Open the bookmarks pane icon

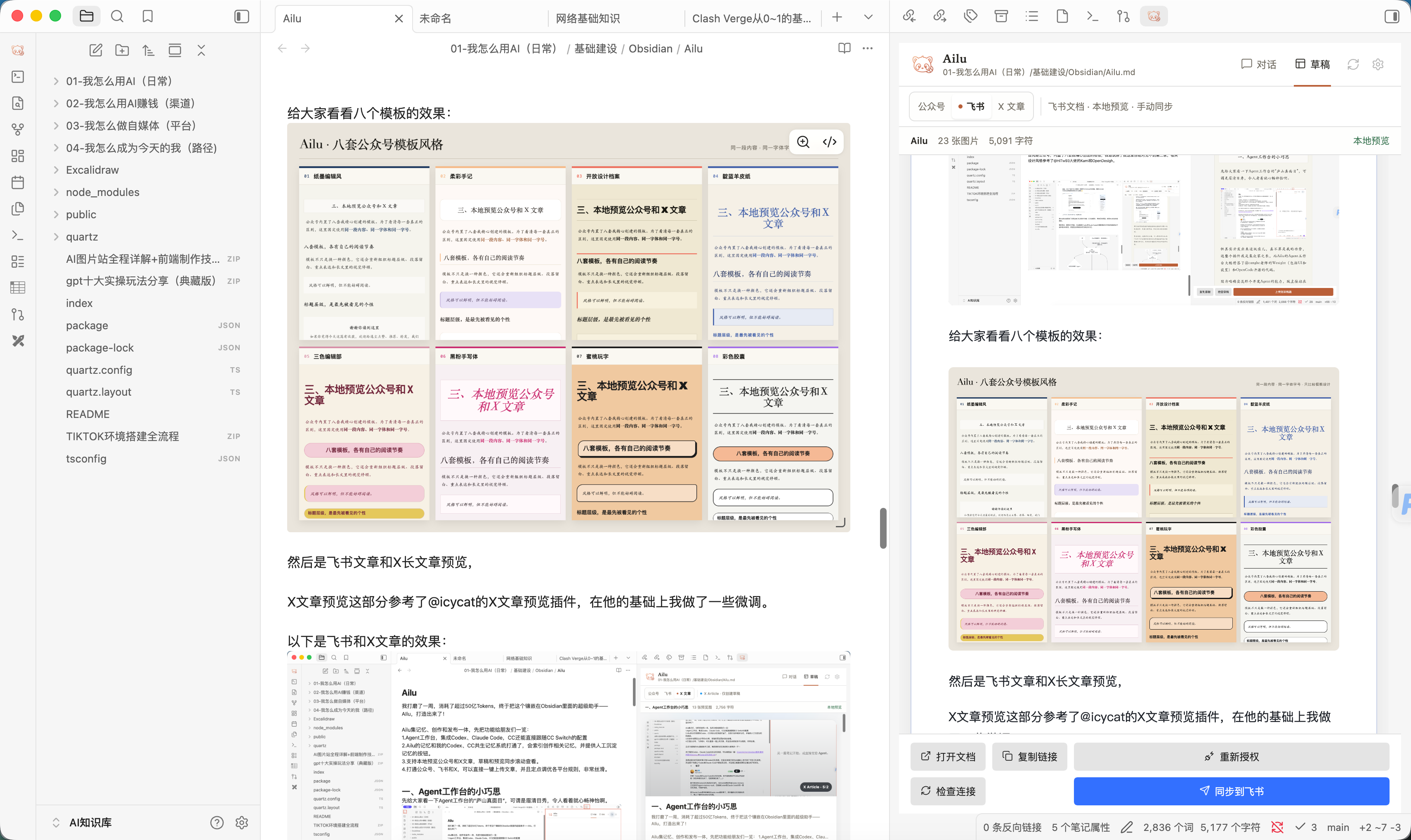[148, 17]
